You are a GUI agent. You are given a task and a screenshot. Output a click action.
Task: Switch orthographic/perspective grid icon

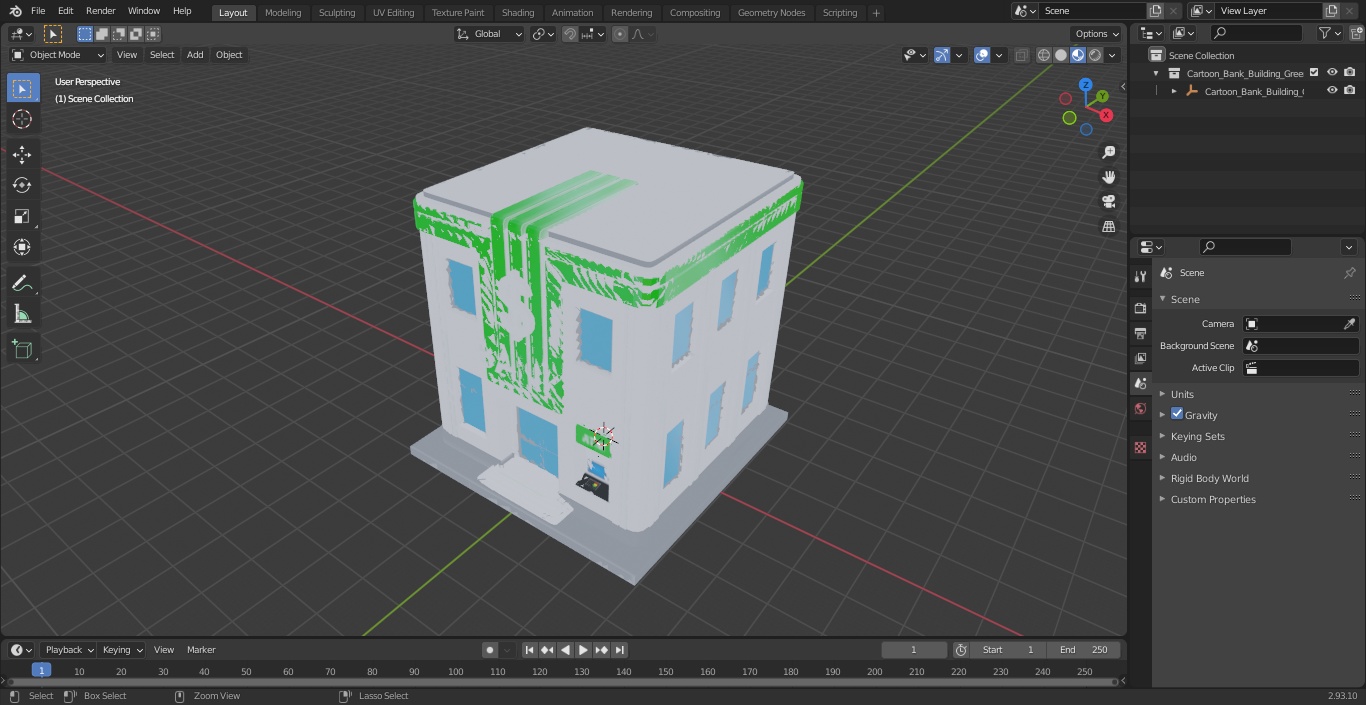[x=1108, y=227]
